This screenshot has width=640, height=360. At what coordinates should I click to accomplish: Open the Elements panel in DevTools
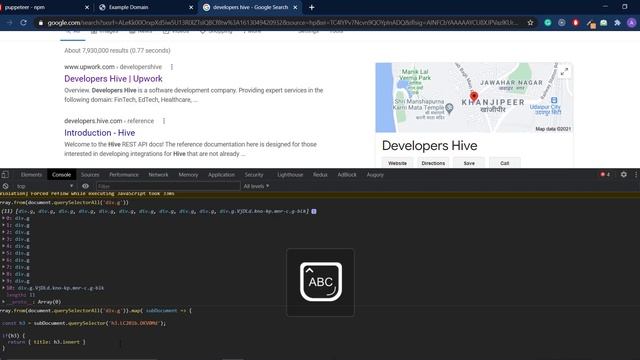(31, 175)
